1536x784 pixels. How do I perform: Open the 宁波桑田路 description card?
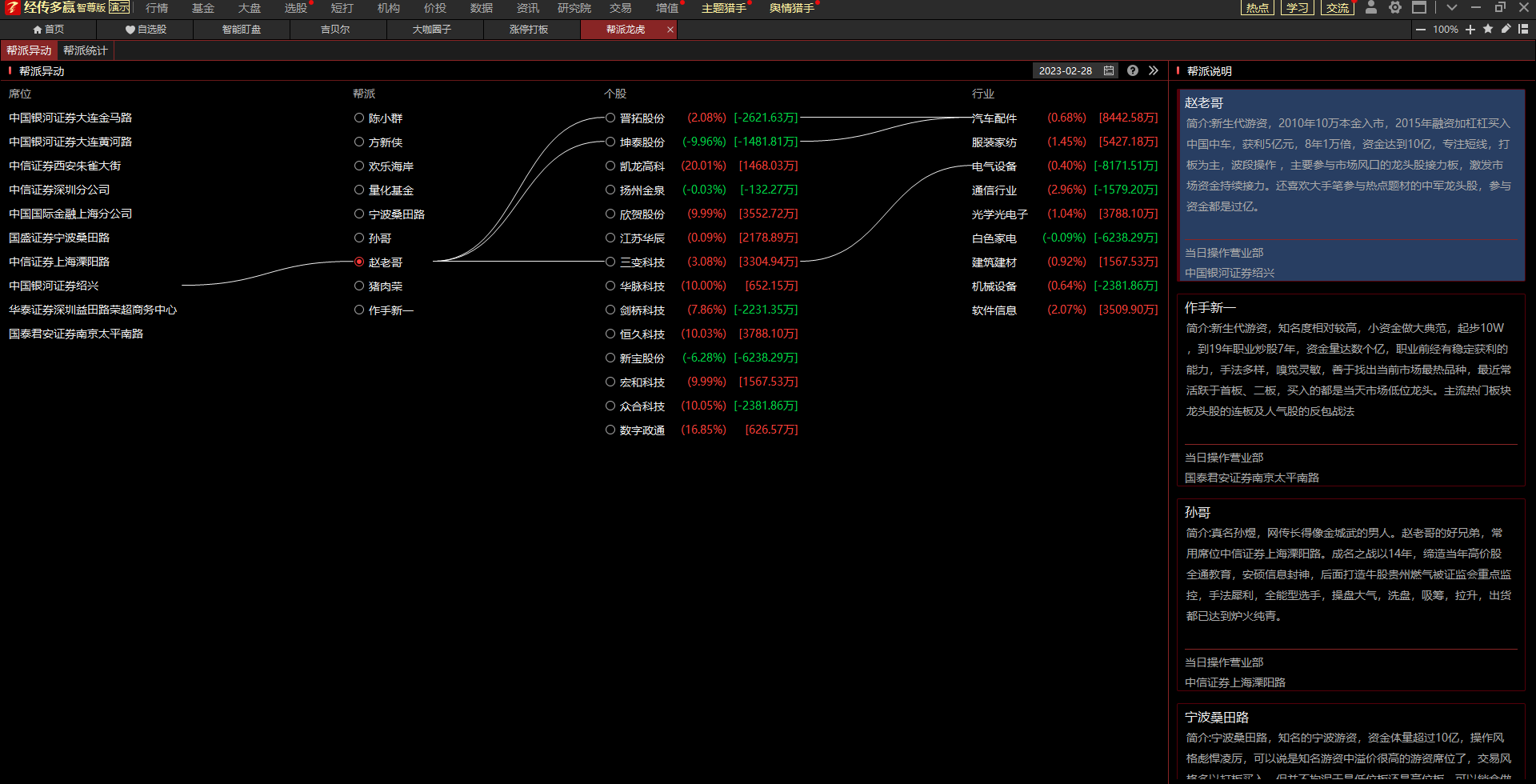coord(1351,744)
